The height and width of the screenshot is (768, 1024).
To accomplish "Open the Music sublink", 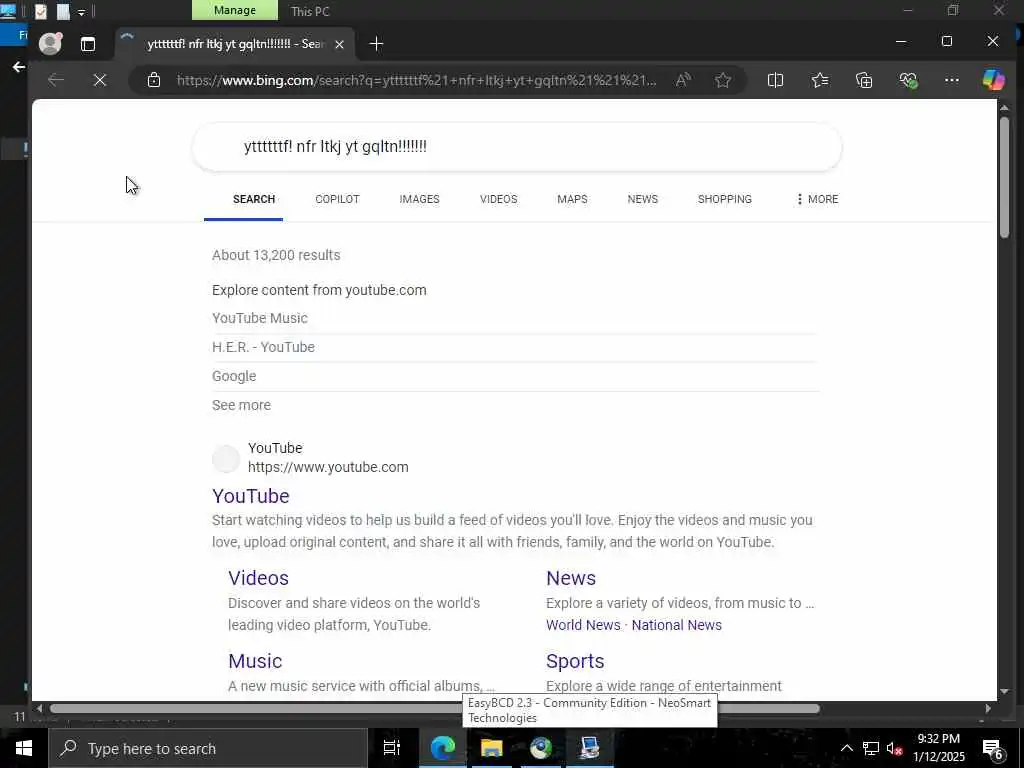I will (255, 661).
